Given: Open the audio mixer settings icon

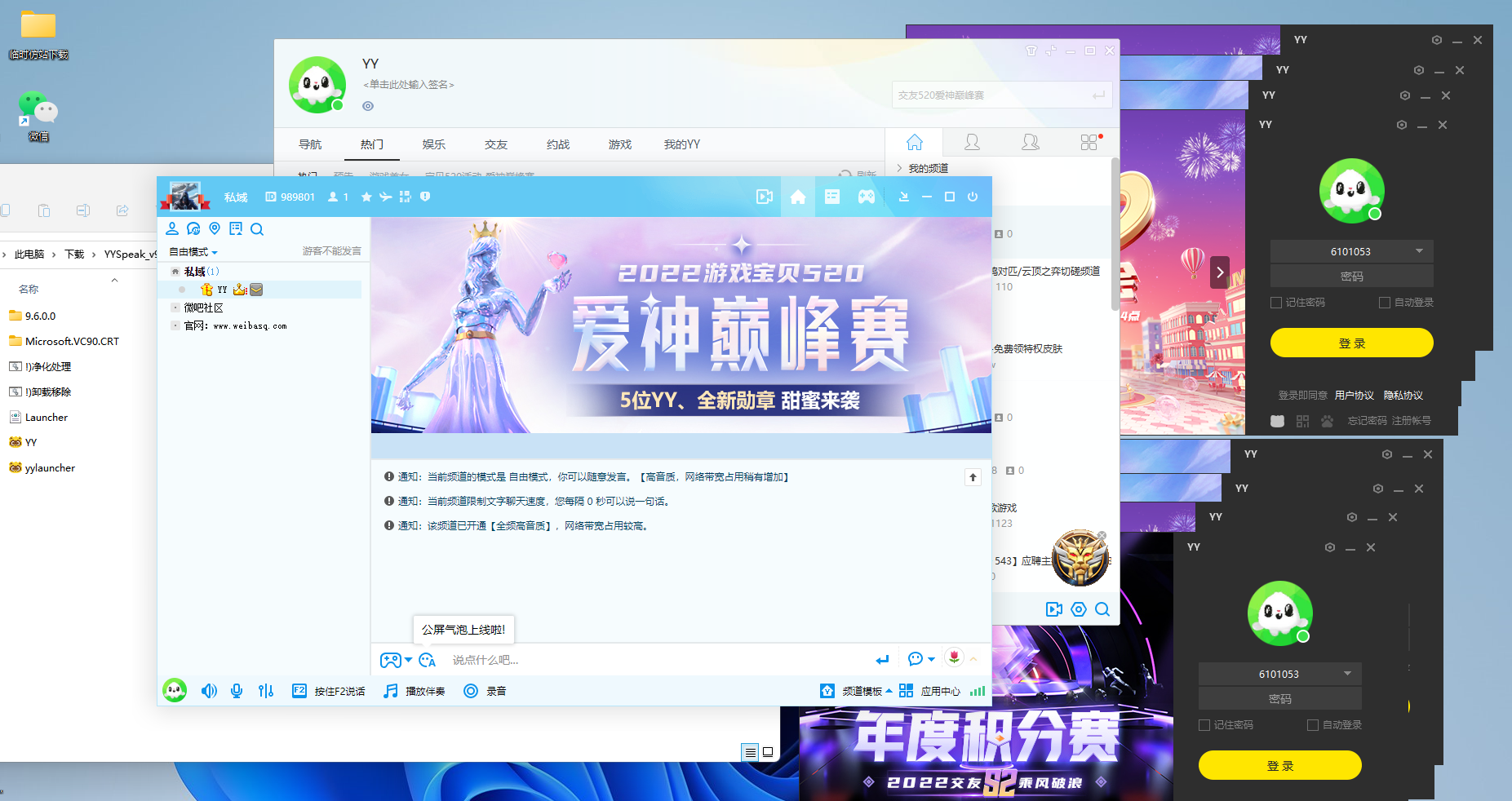Looking at the screenshot, I should [x=266, y=691].
